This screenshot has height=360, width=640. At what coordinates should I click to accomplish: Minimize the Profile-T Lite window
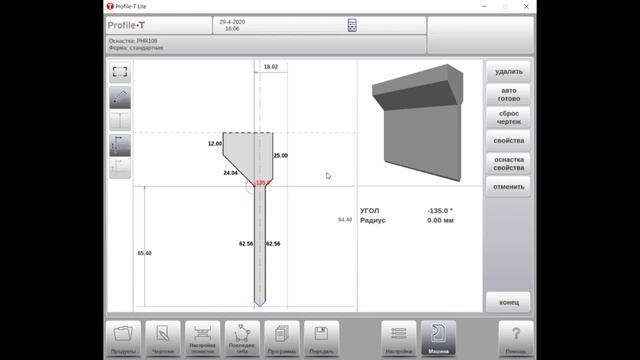point(484,7)
